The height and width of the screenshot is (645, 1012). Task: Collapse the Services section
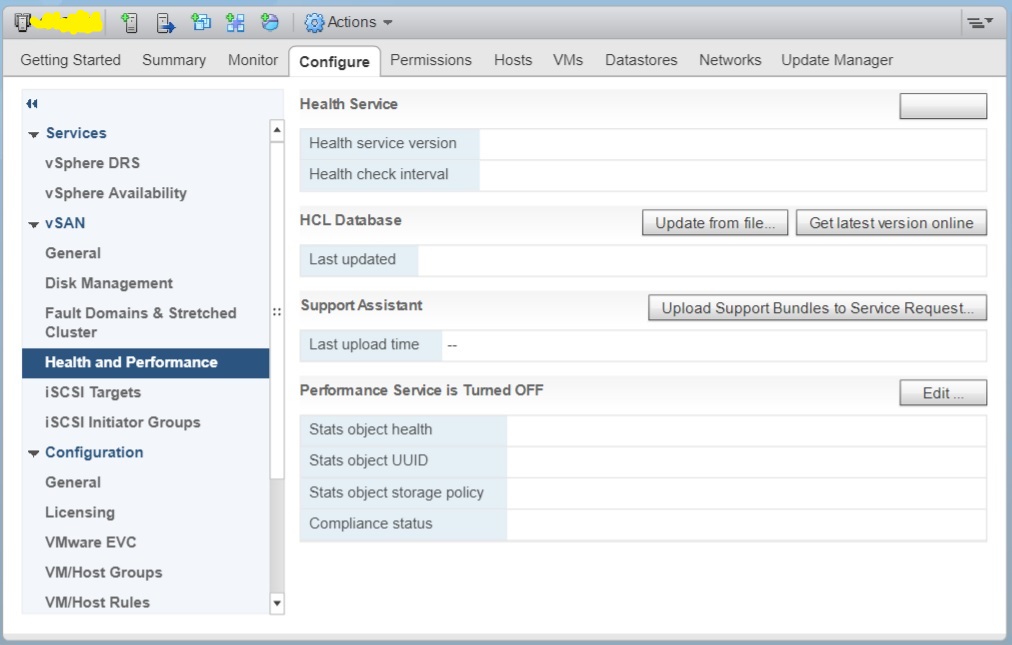[32, 133]
